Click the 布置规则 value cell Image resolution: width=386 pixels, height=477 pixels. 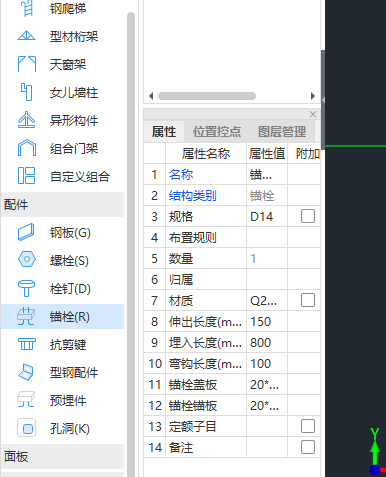[x=267, y=237]
